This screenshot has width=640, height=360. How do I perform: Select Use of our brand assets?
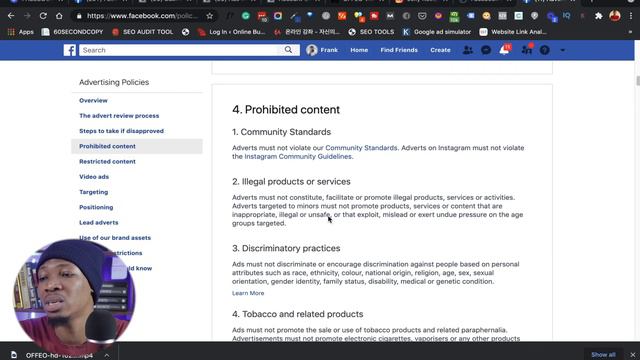point(115,238)
